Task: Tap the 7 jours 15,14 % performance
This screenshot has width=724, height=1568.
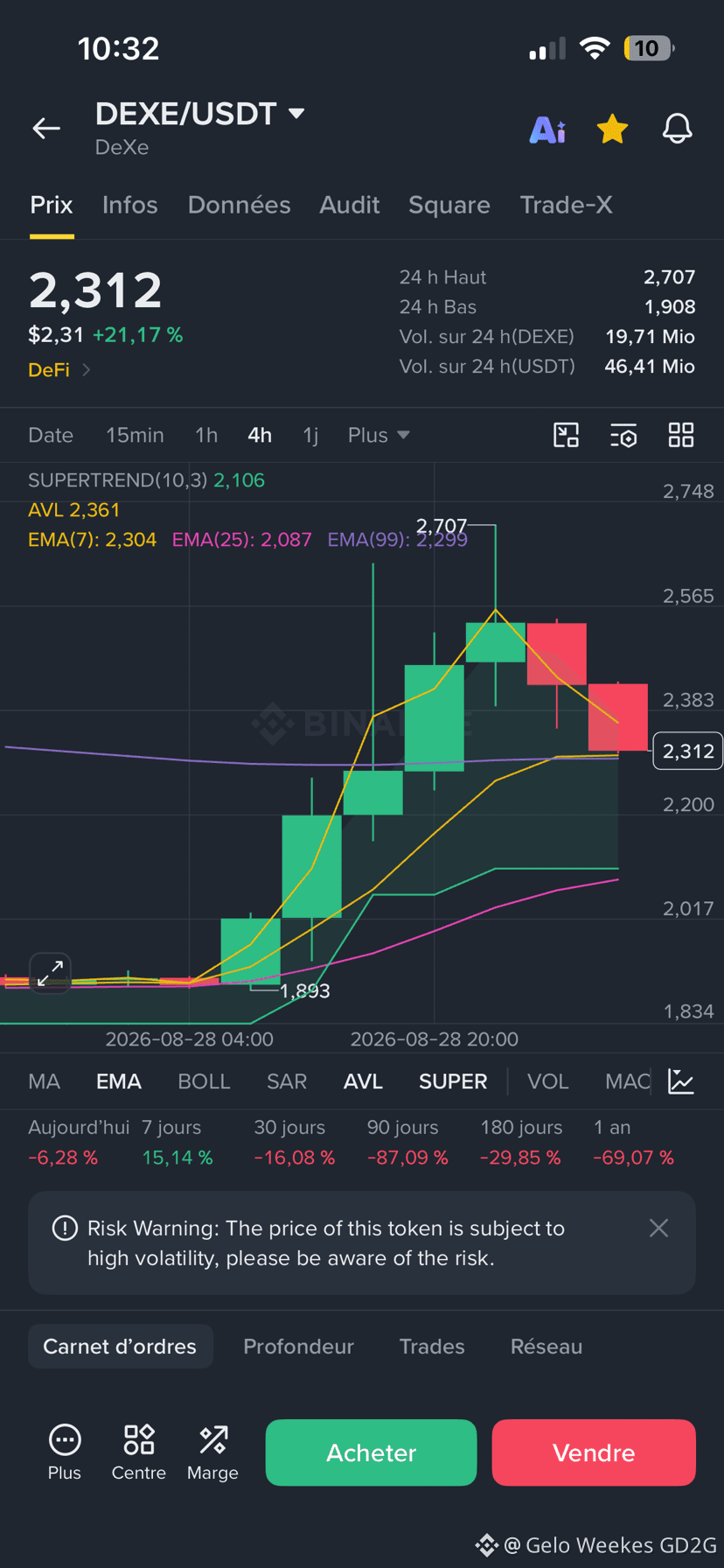Action: (x=178, y=1143)
